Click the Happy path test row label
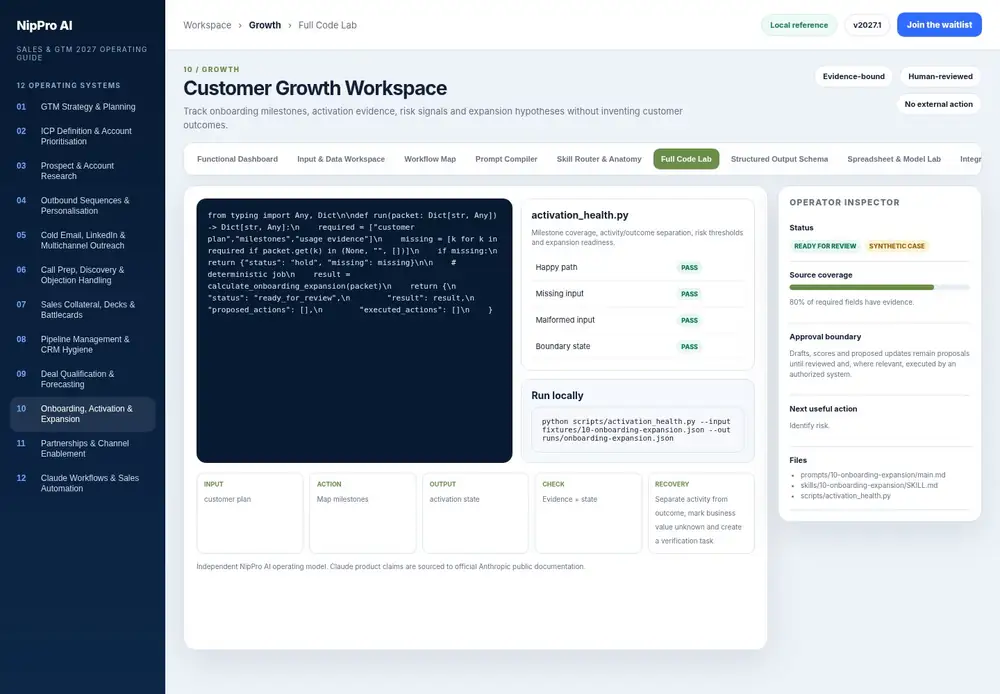The width and height of the screenshot is (1000, 694). [556, 267]
